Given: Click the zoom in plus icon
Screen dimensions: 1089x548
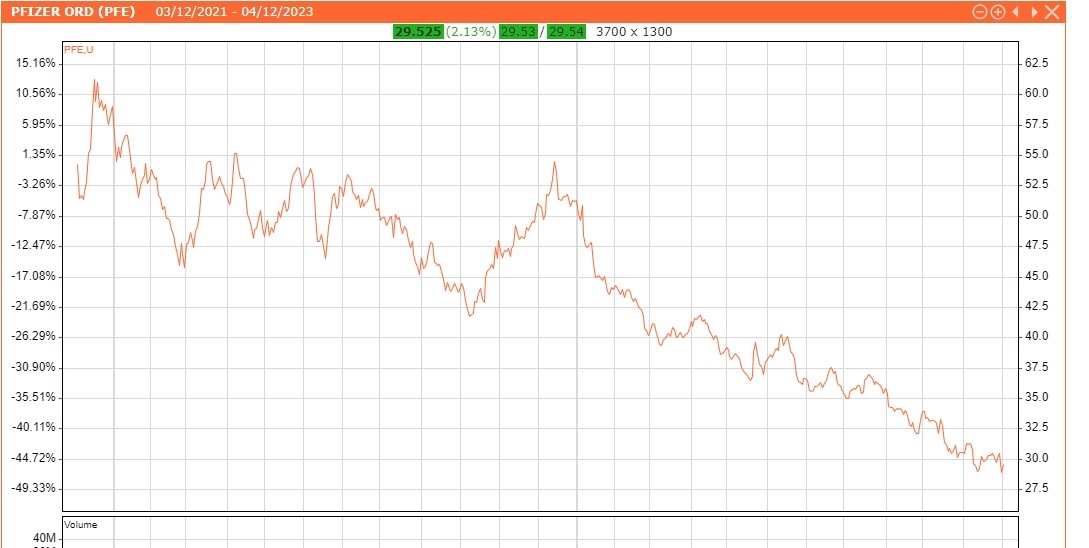Looking at the screenshot, I should (x=997, y=12).
